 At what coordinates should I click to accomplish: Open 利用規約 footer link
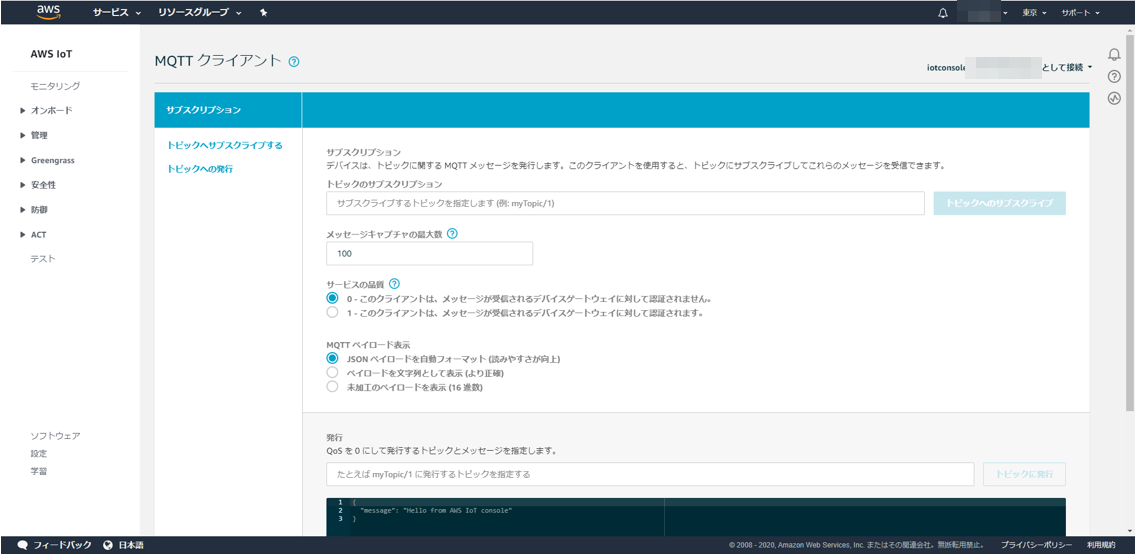1101,545
